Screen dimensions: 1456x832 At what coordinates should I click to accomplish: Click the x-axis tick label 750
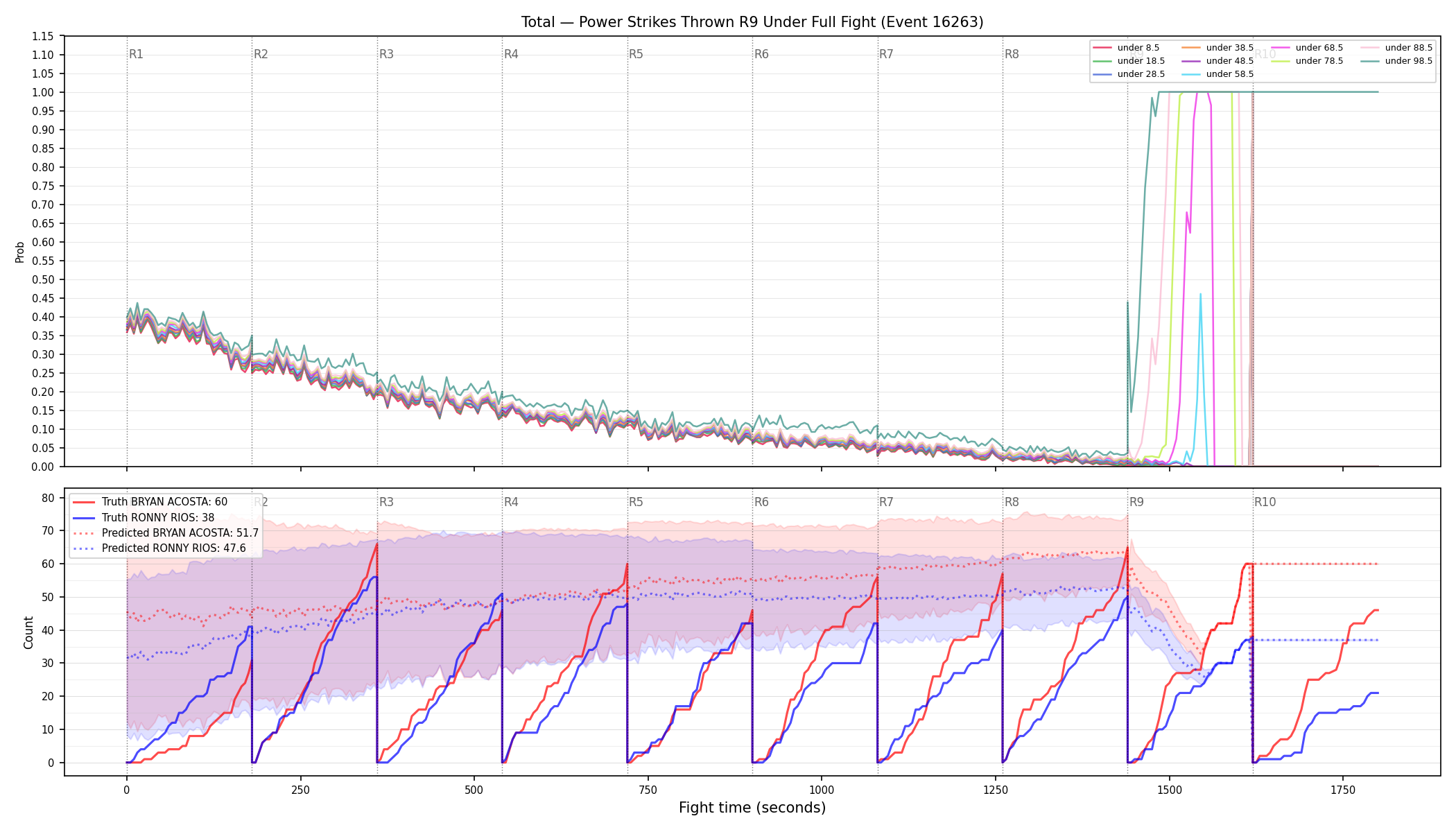[648, 790]
